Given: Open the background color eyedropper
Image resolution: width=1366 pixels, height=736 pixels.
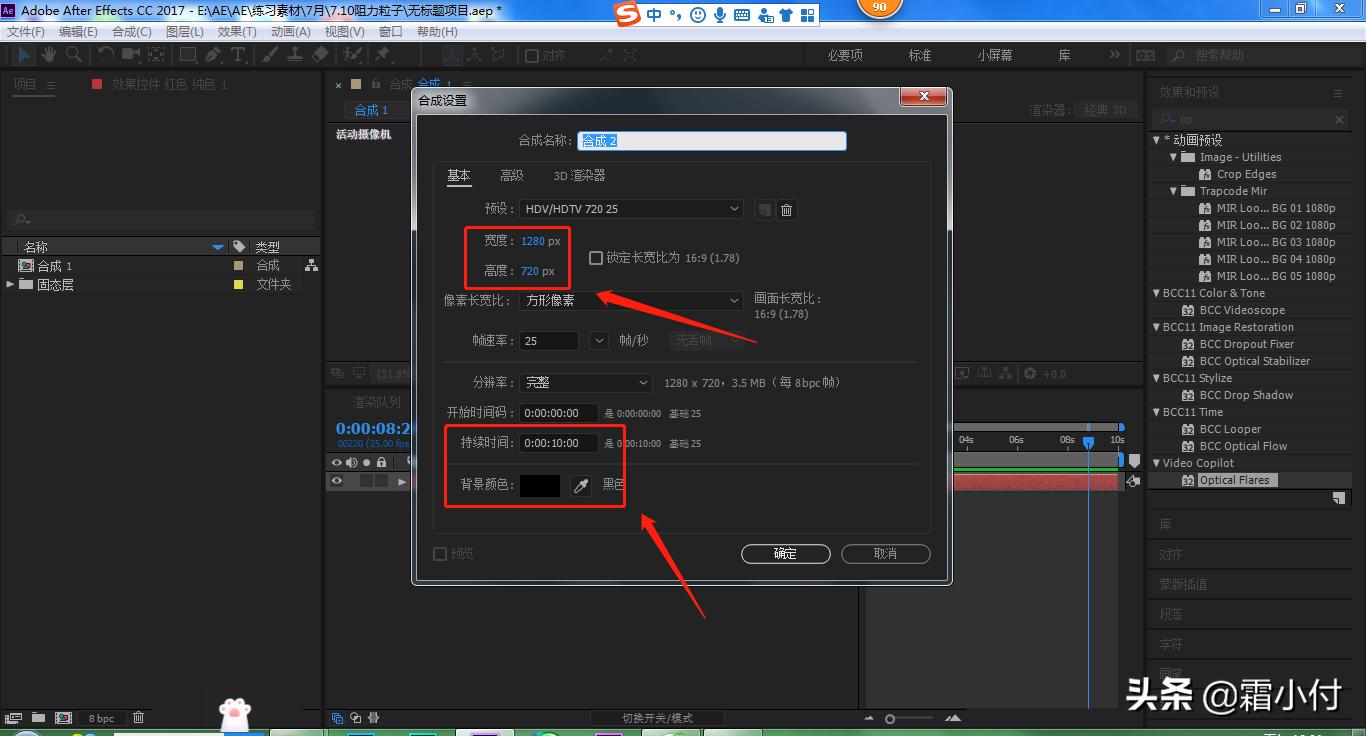Looking at the screenshot, I should 581,485.
